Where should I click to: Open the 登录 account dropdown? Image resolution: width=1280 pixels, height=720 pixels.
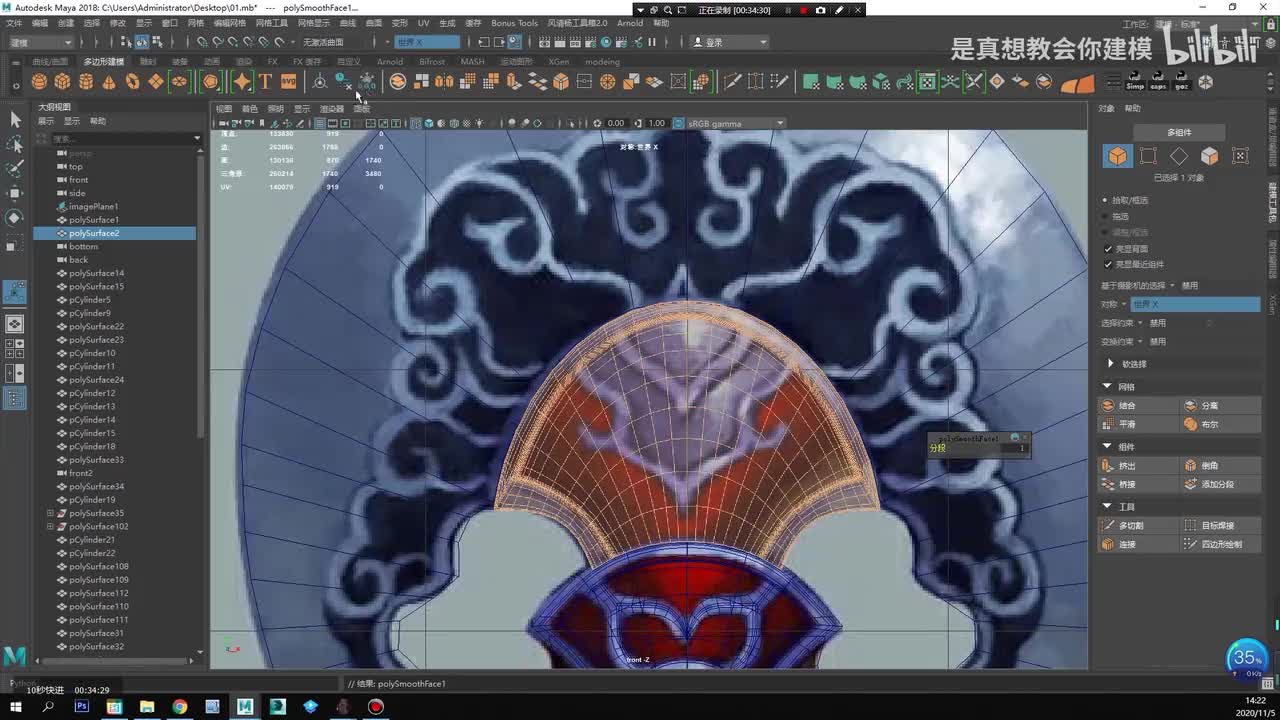730,42
